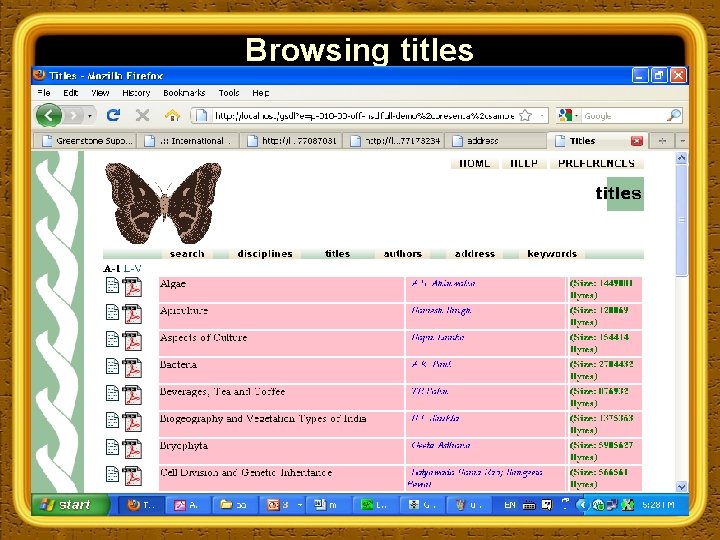Screen dimensions: 720x540
Task: Click the stop loading X icon
Action: pos(142,115)
